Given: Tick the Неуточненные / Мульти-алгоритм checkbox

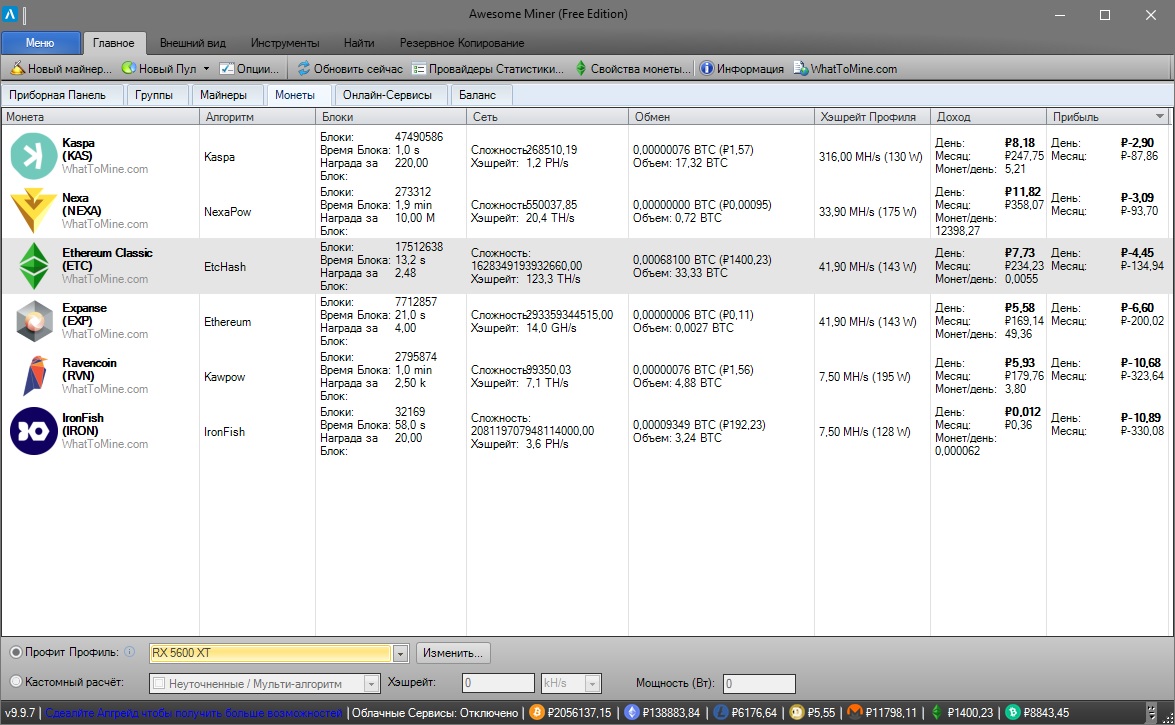Looking at the screenshot, I should (x=159, y=683).
